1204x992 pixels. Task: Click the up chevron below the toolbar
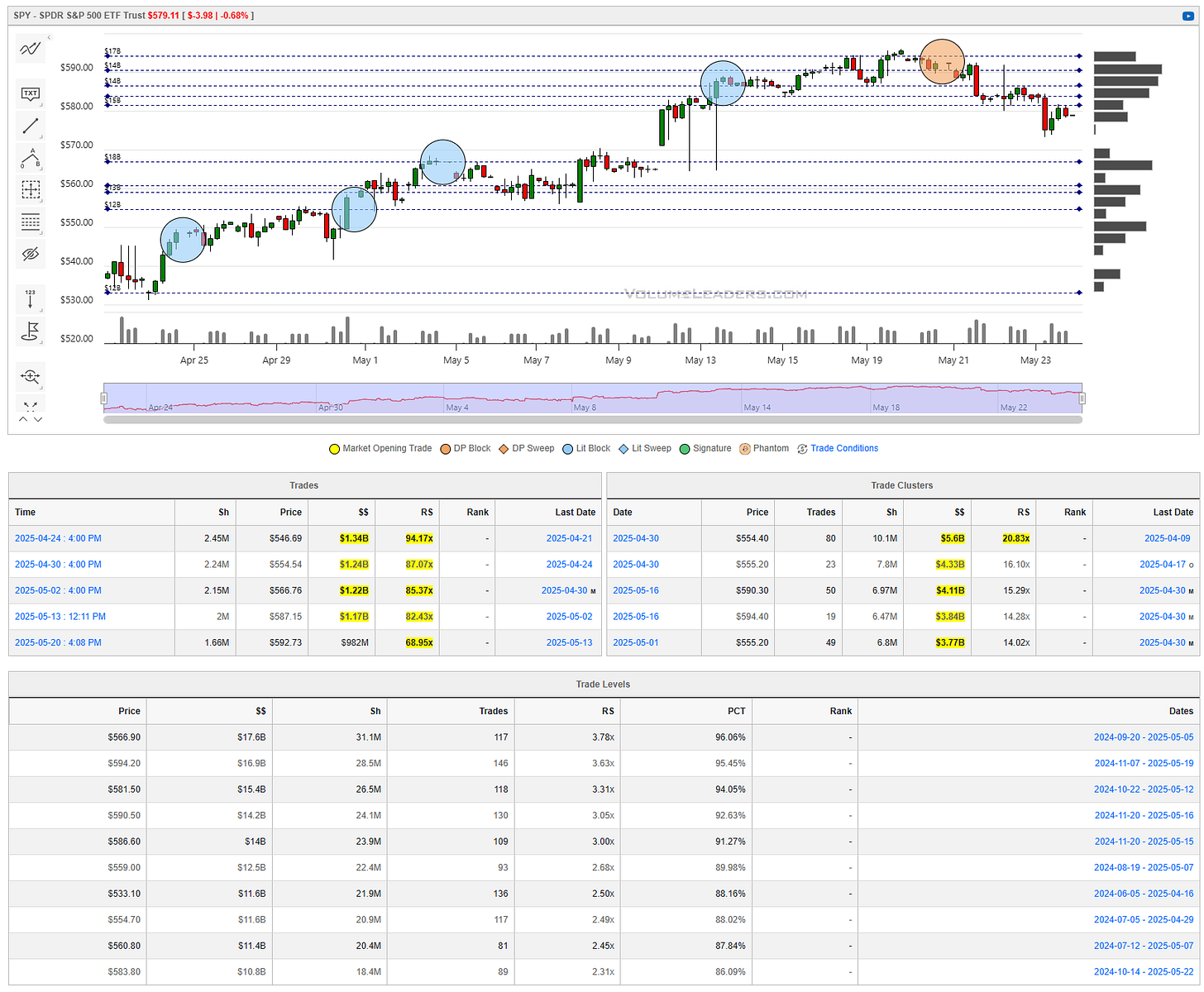pos(23,420)
